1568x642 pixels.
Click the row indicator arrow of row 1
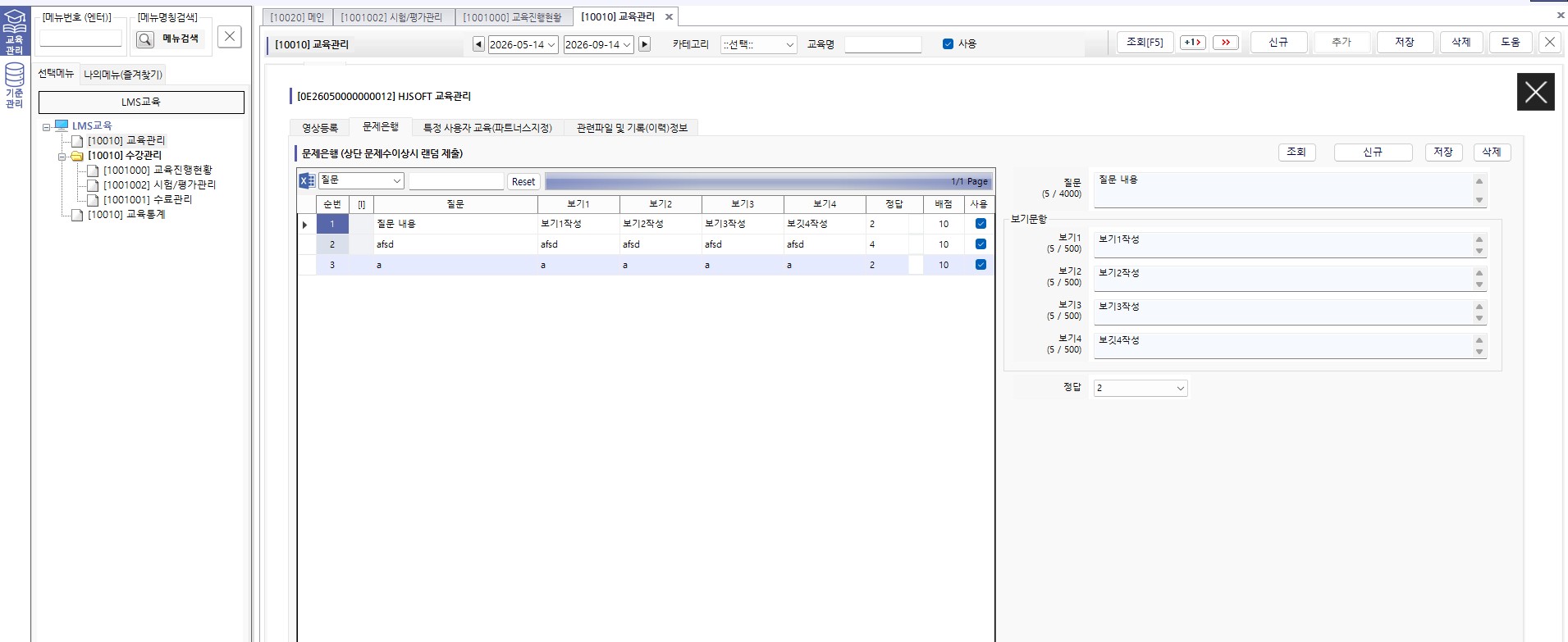point(305,224)
